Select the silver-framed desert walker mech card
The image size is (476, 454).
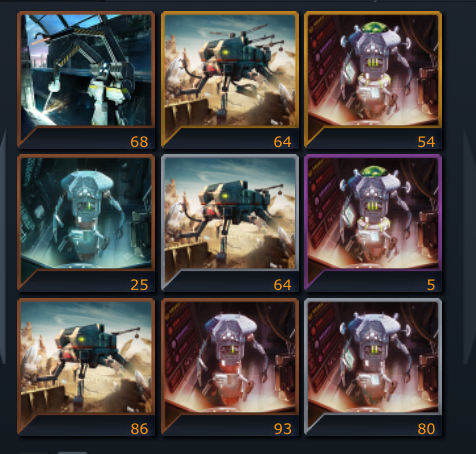click(230, 223)
